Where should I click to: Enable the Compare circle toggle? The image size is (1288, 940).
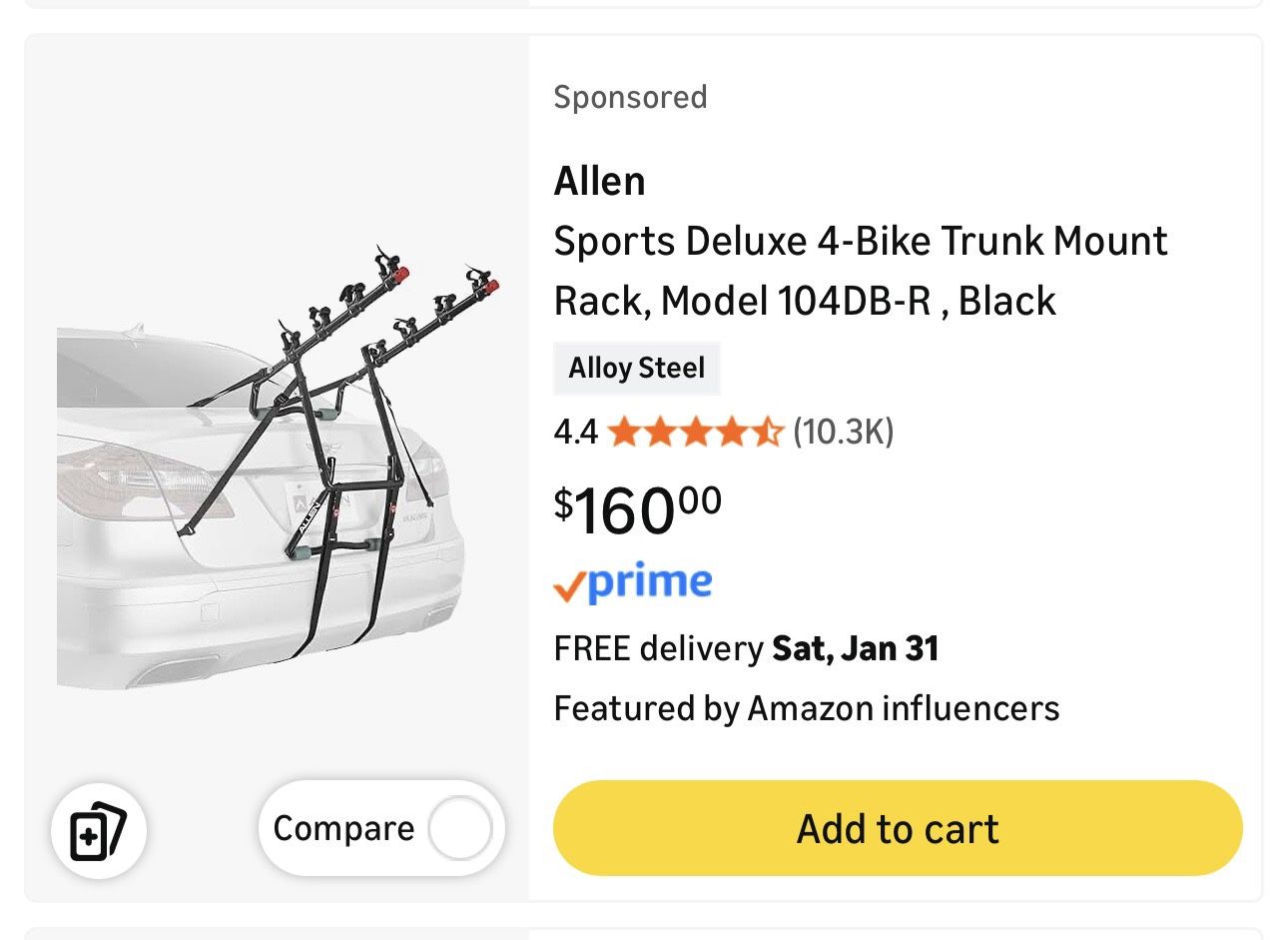(x=459, y=828)
